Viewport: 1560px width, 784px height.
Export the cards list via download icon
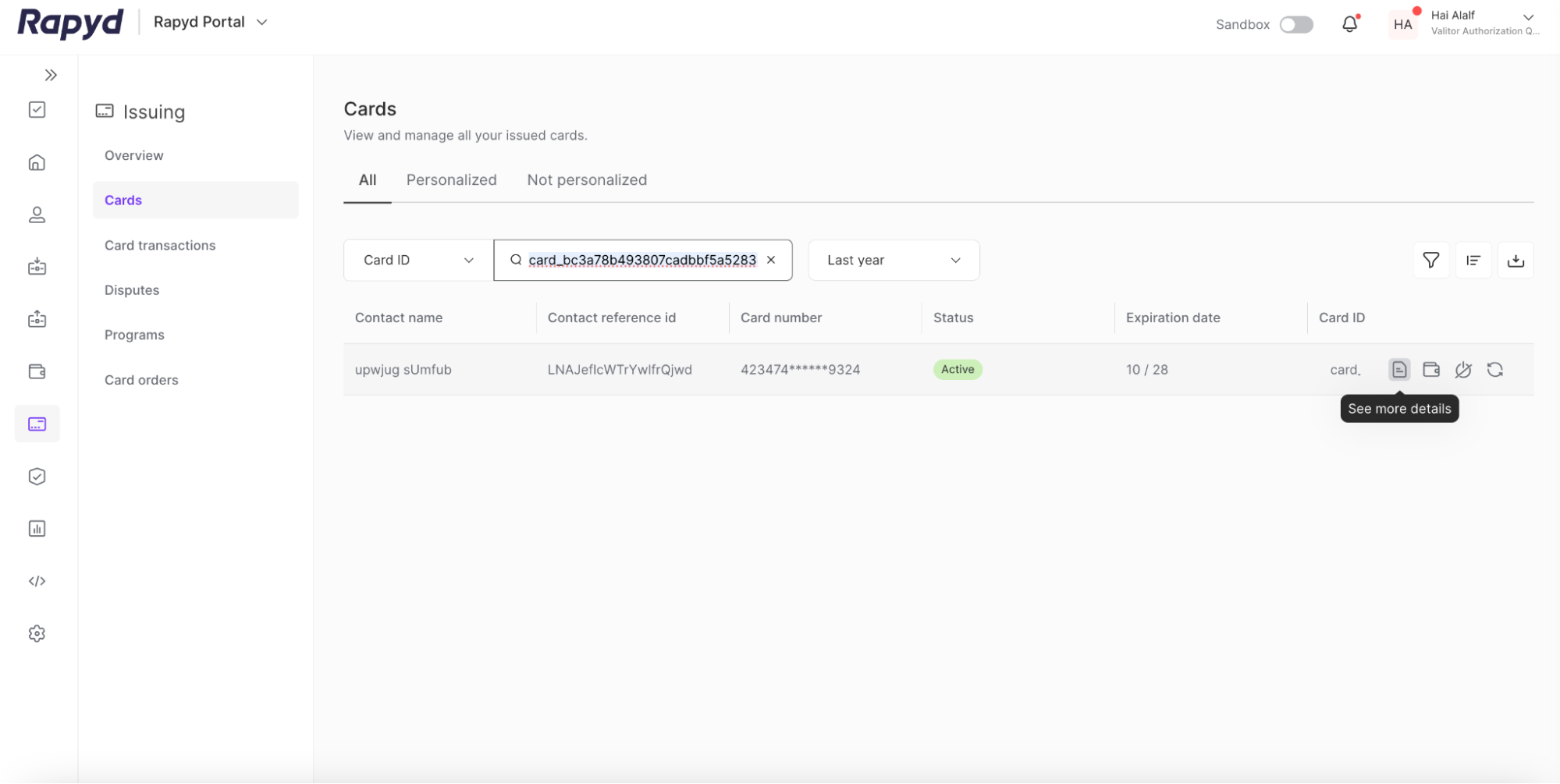point(1516,260)
